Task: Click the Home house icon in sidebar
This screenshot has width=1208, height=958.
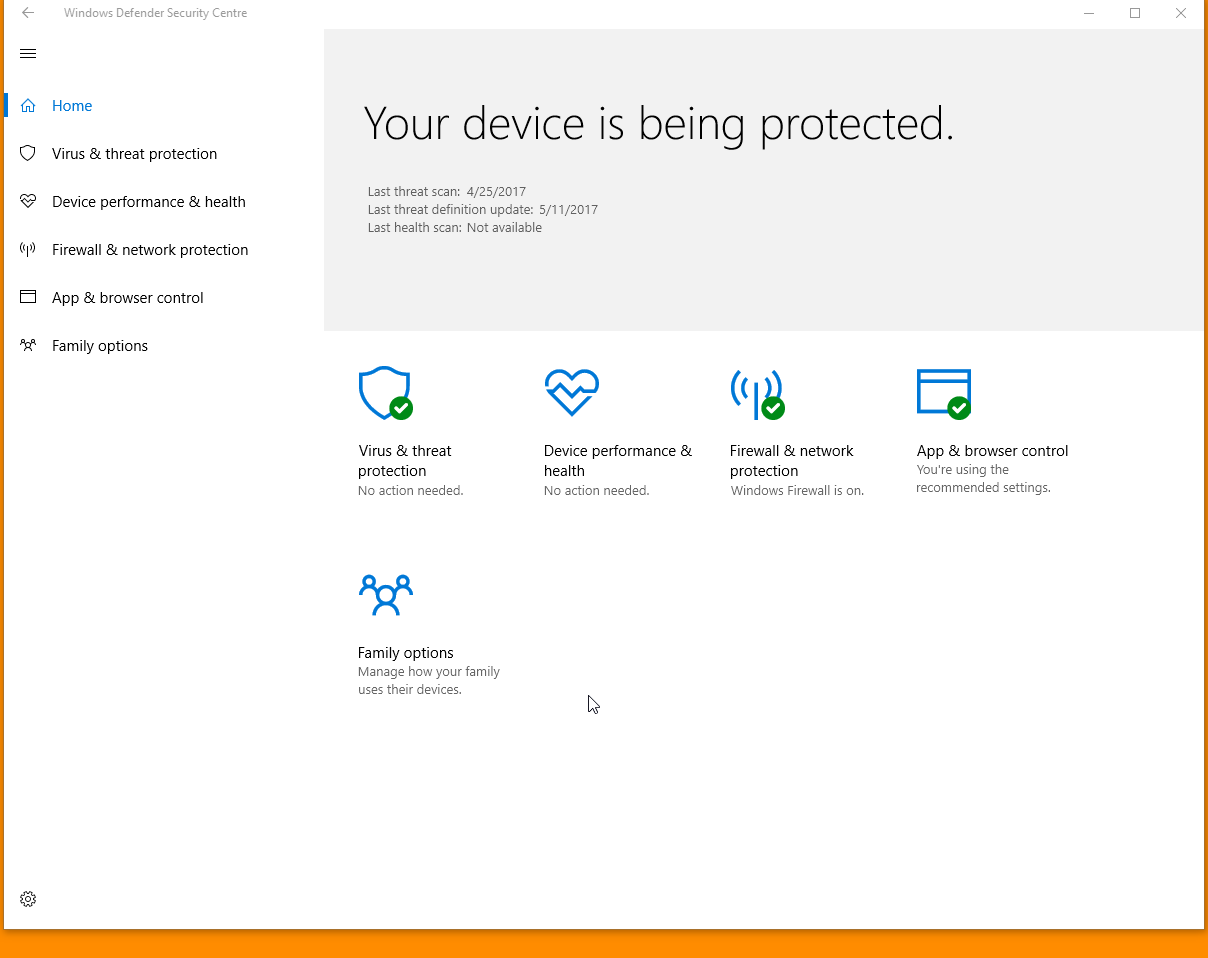Action: click(x=28, y=106)
